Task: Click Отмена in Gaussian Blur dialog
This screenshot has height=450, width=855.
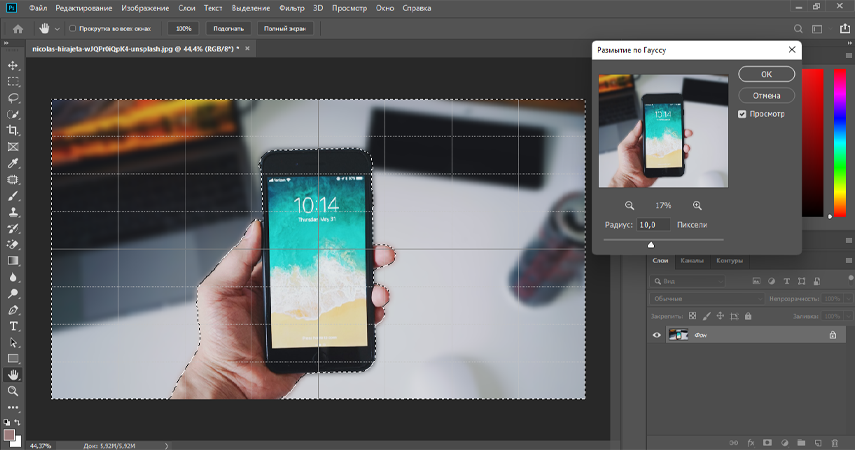Action: pos(766,95)
